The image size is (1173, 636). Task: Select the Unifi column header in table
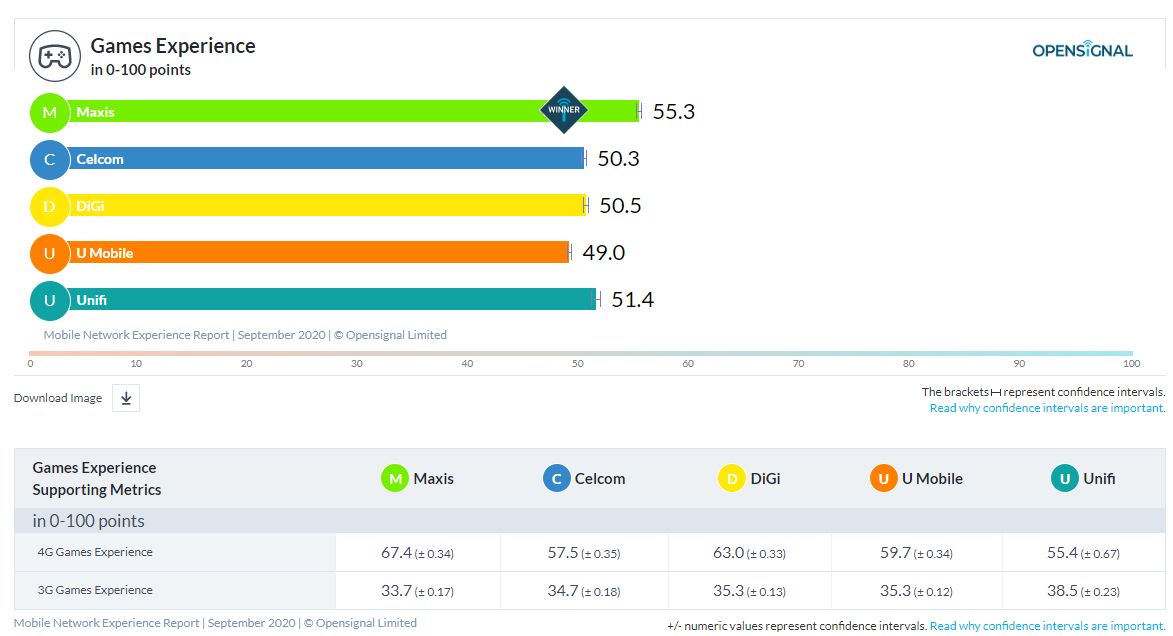click(x=1083, y=479)
